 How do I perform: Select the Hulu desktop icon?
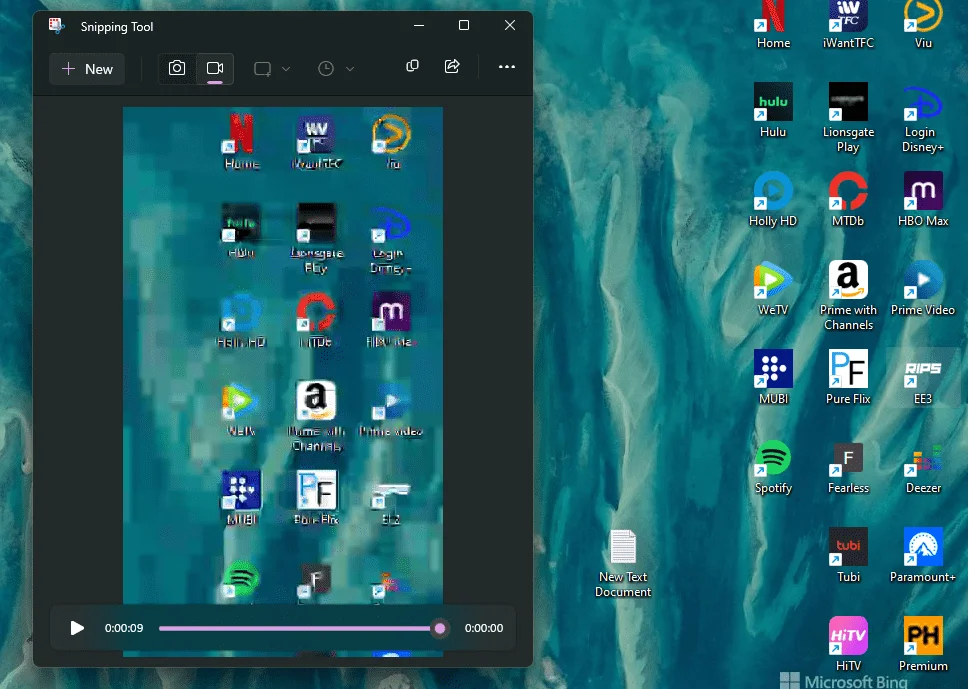coord(773,111)
